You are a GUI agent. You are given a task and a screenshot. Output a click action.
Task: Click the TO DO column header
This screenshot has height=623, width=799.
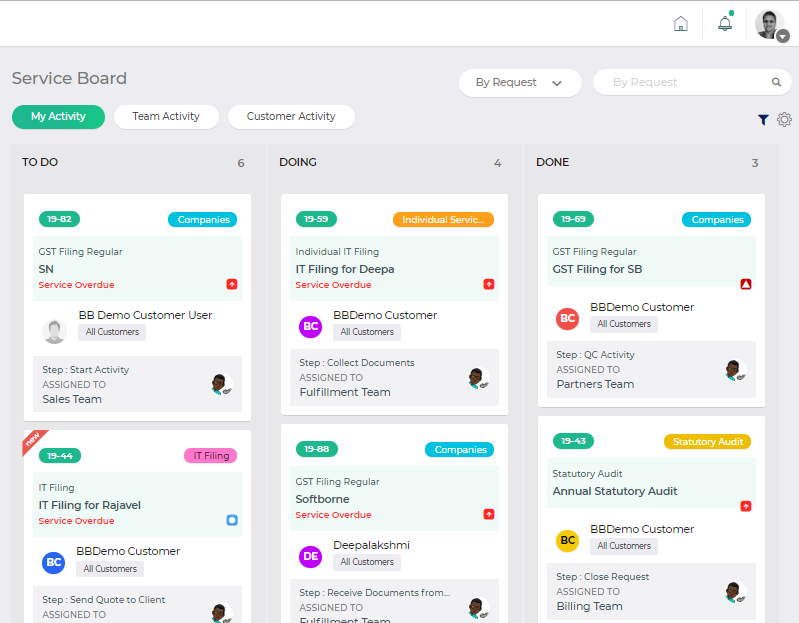(40, 162)
